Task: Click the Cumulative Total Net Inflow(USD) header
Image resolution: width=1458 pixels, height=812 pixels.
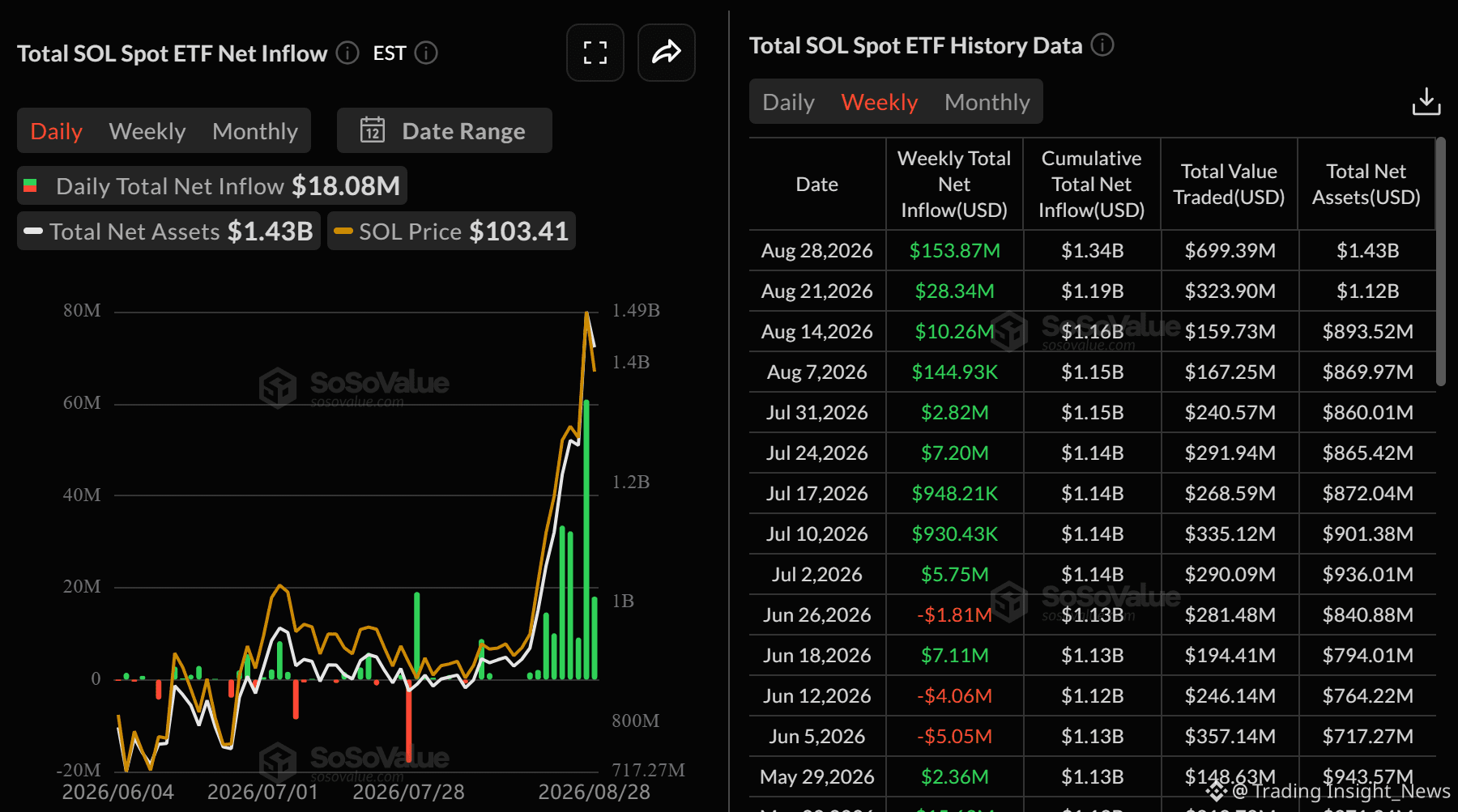Action: pos(1092,185)
